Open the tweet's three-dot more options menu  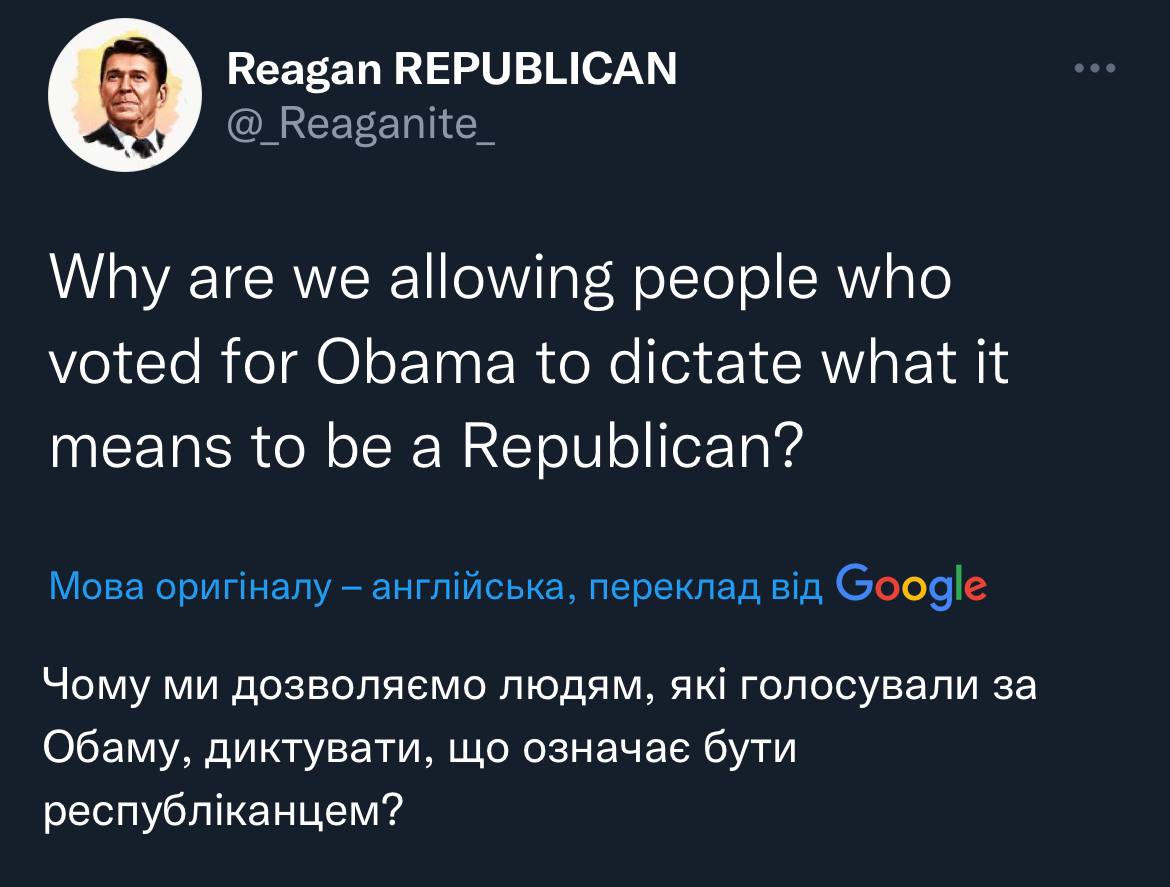tap(1094, 69)
